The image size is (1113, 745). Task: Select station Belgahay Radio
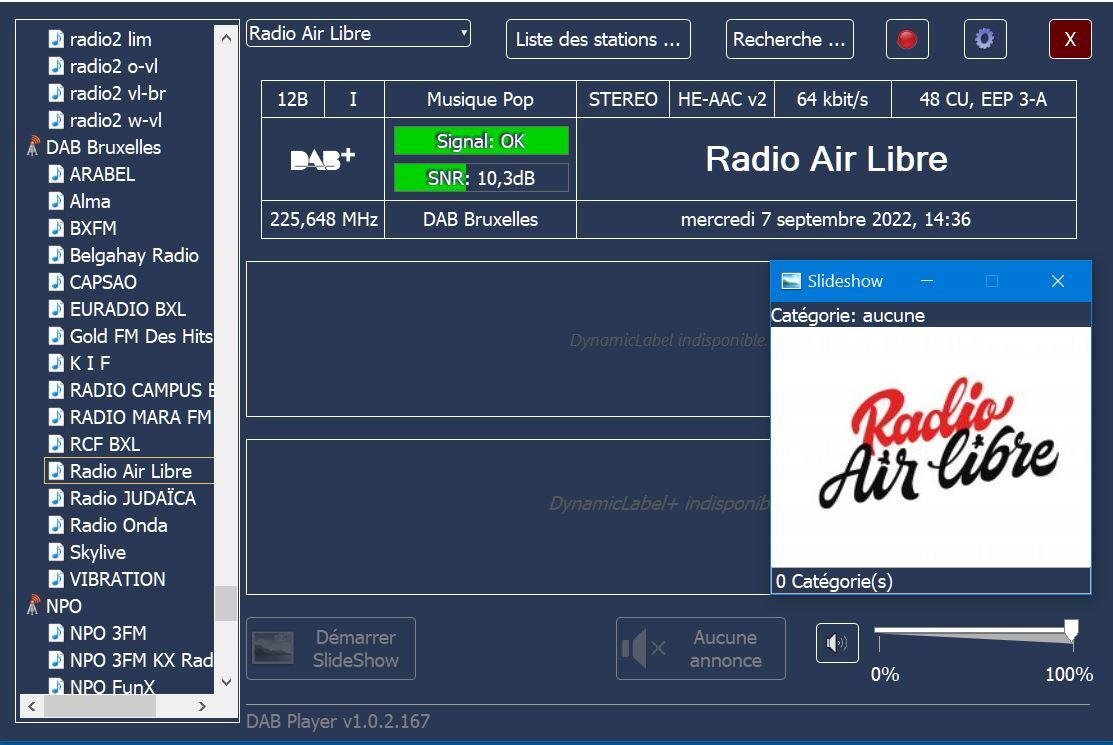point(133,255)
